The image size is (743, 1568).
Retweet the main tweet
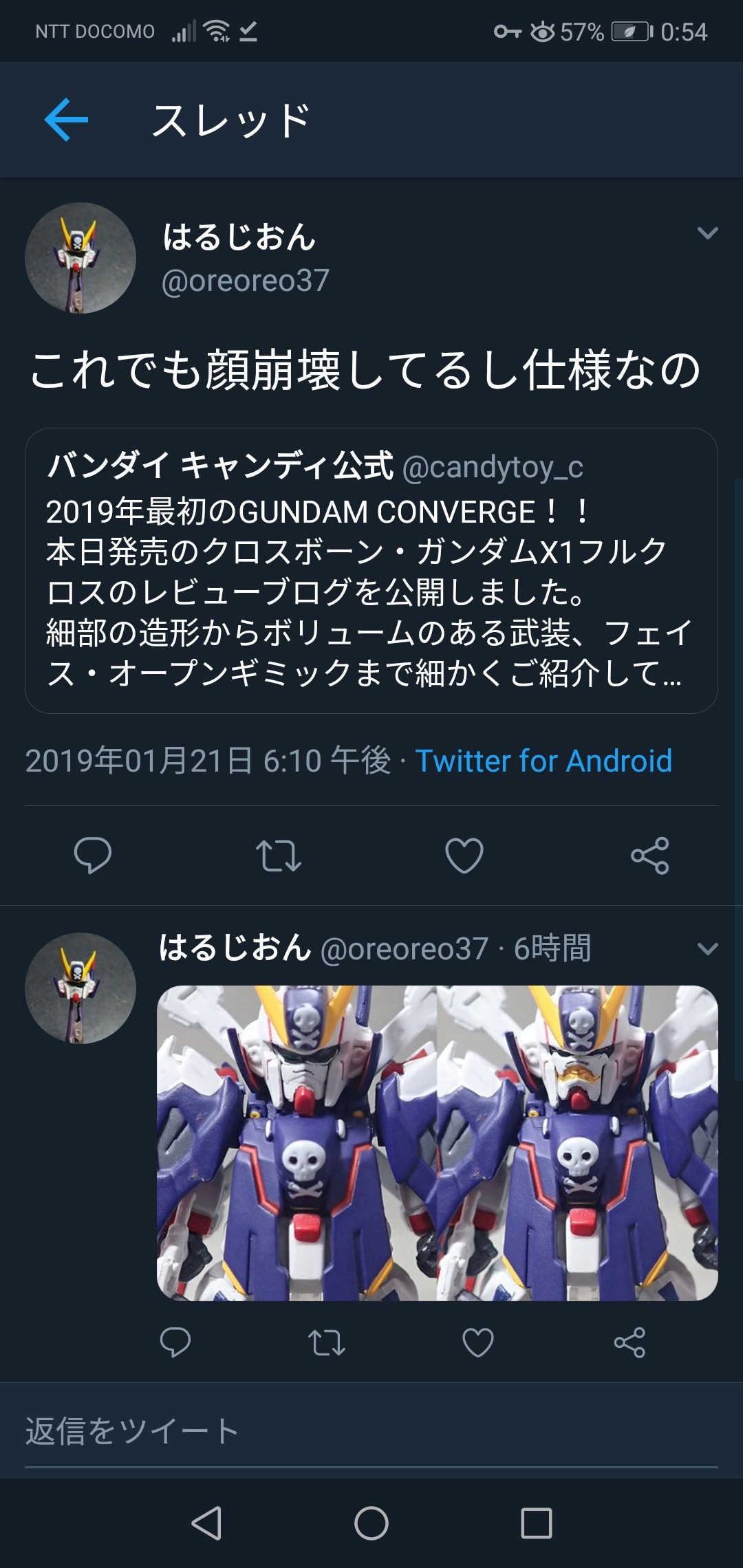pyautogui.click(x=279, y=856)
